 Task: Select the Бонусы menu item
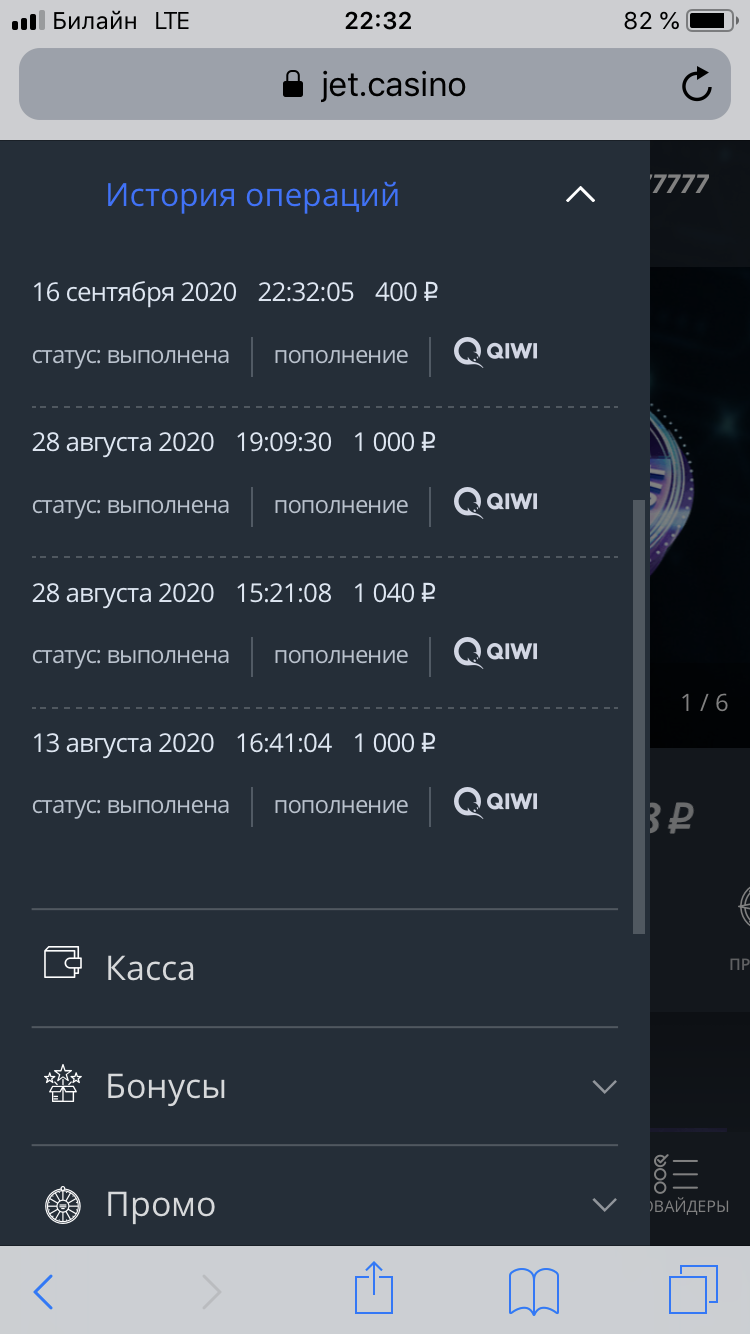click(166, 1086)
